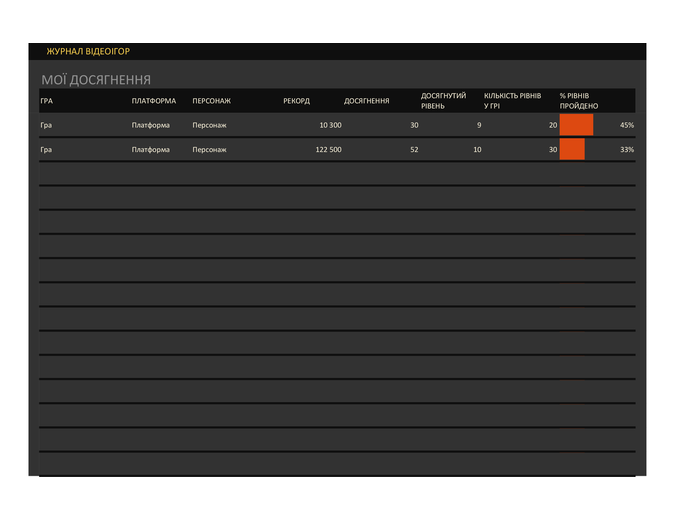This screenshot has width=675, height=520.
Task: Select the % РІВНІВ ПРОЙДЕНО header
Action: click(x=579, y=101)
